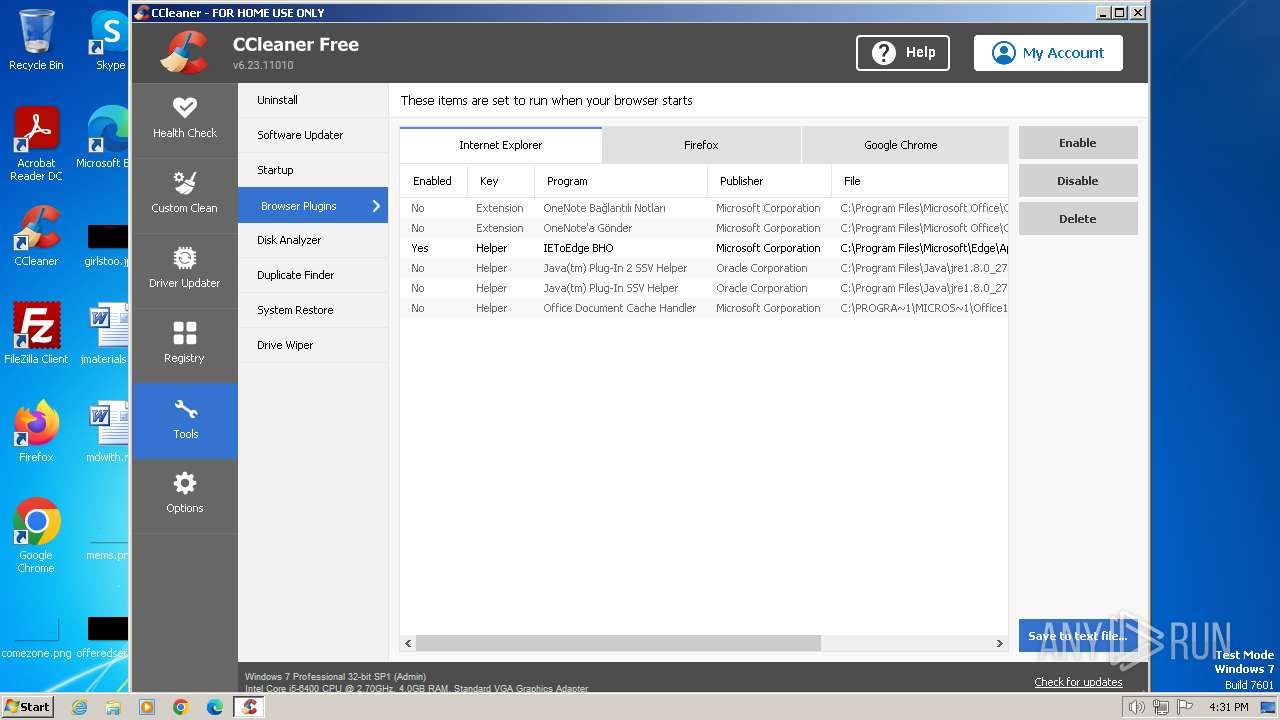Click Save to text file button
The width and height of the screenshot is (1280, 720).
click(x=1078, y=636)
